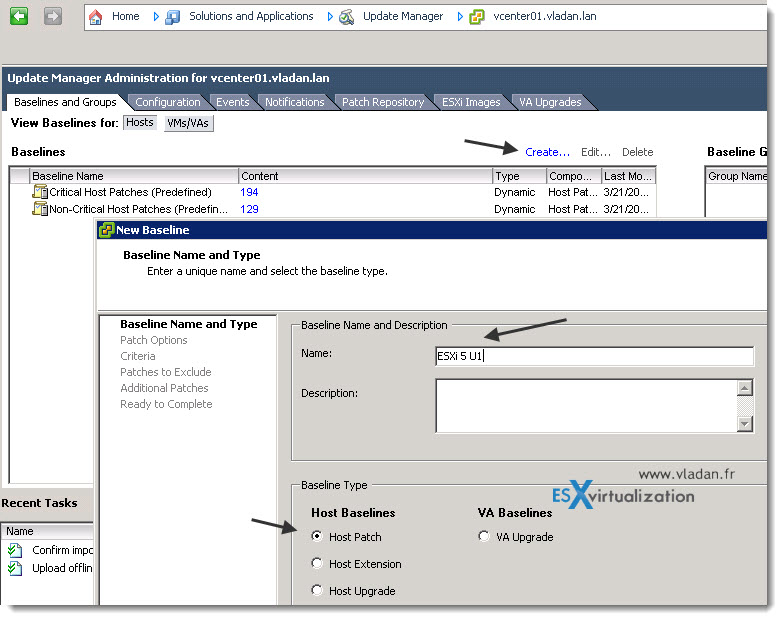Select Patch Options wizard step

(x=154, y=340)
